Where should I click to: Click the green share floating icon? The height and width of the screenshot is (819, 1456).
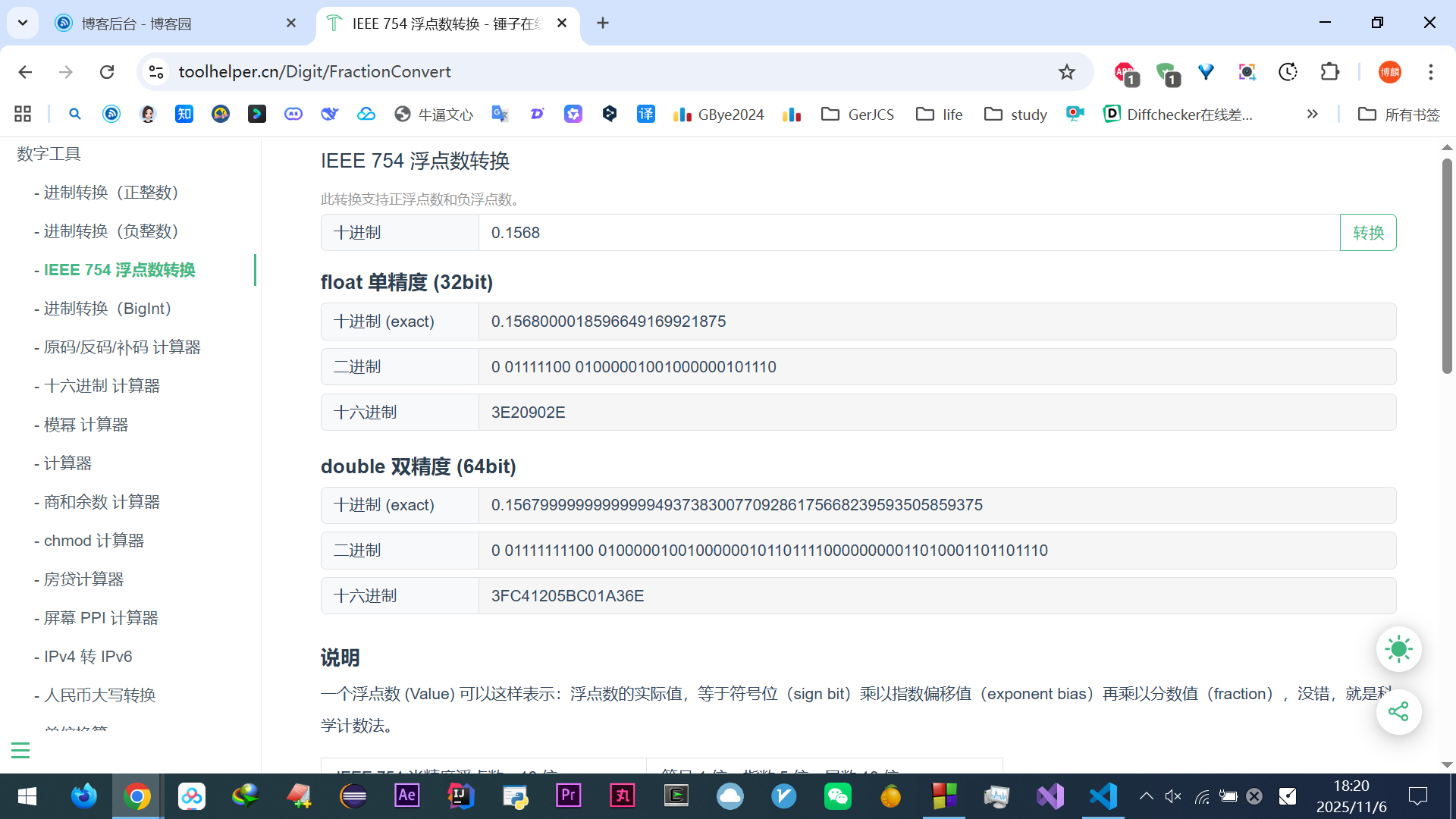pos(1398,711)
